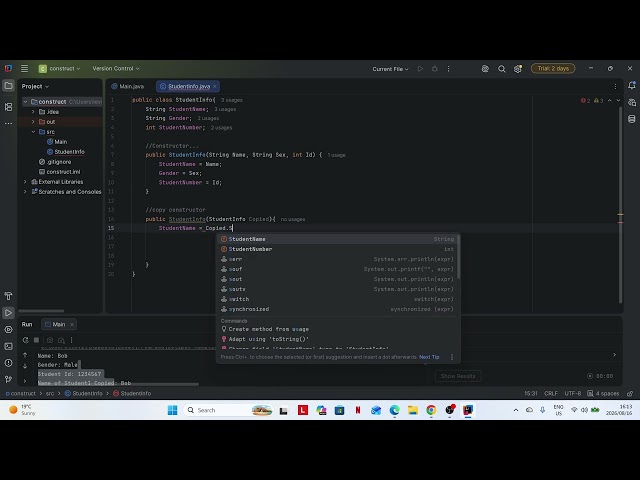This screenshot has width=640, height=480.
Task: Close the Main run tab
Action: (72, 324)
